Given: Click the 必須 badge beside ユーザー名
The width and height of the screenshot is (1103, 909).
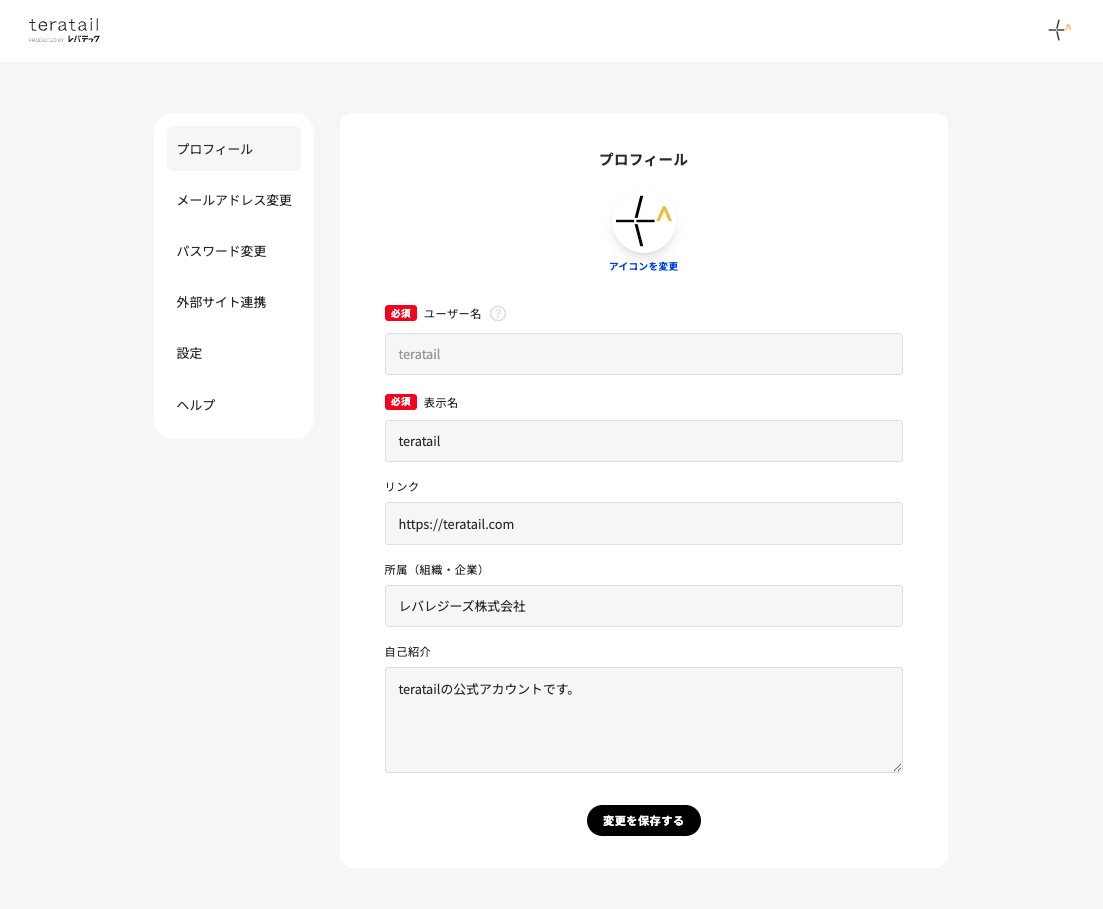Looking at the screenshot, I should click(400, 313).
